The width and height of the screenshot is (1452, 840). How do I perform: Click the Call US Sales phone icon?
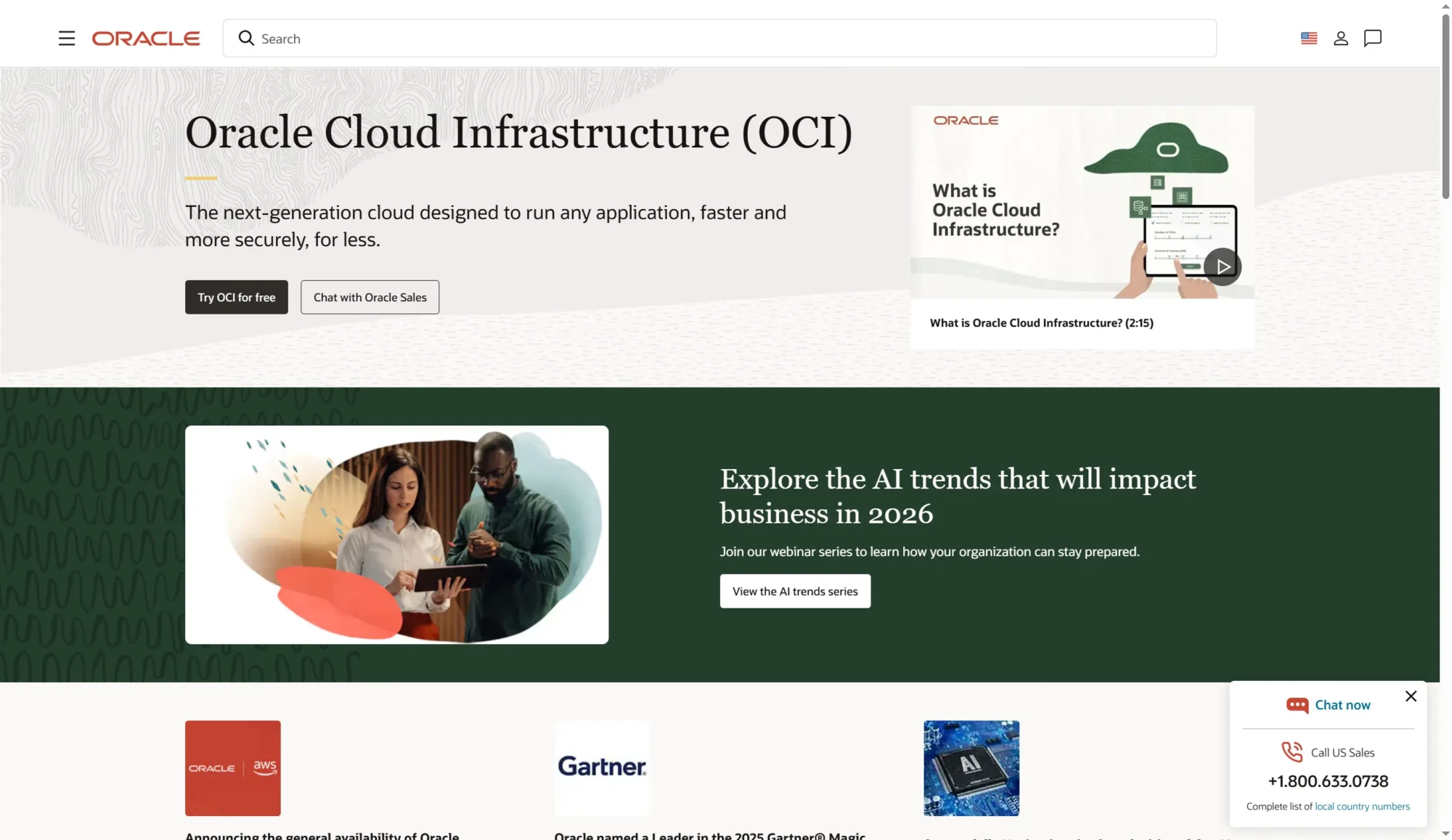(x=1292, y=751)
